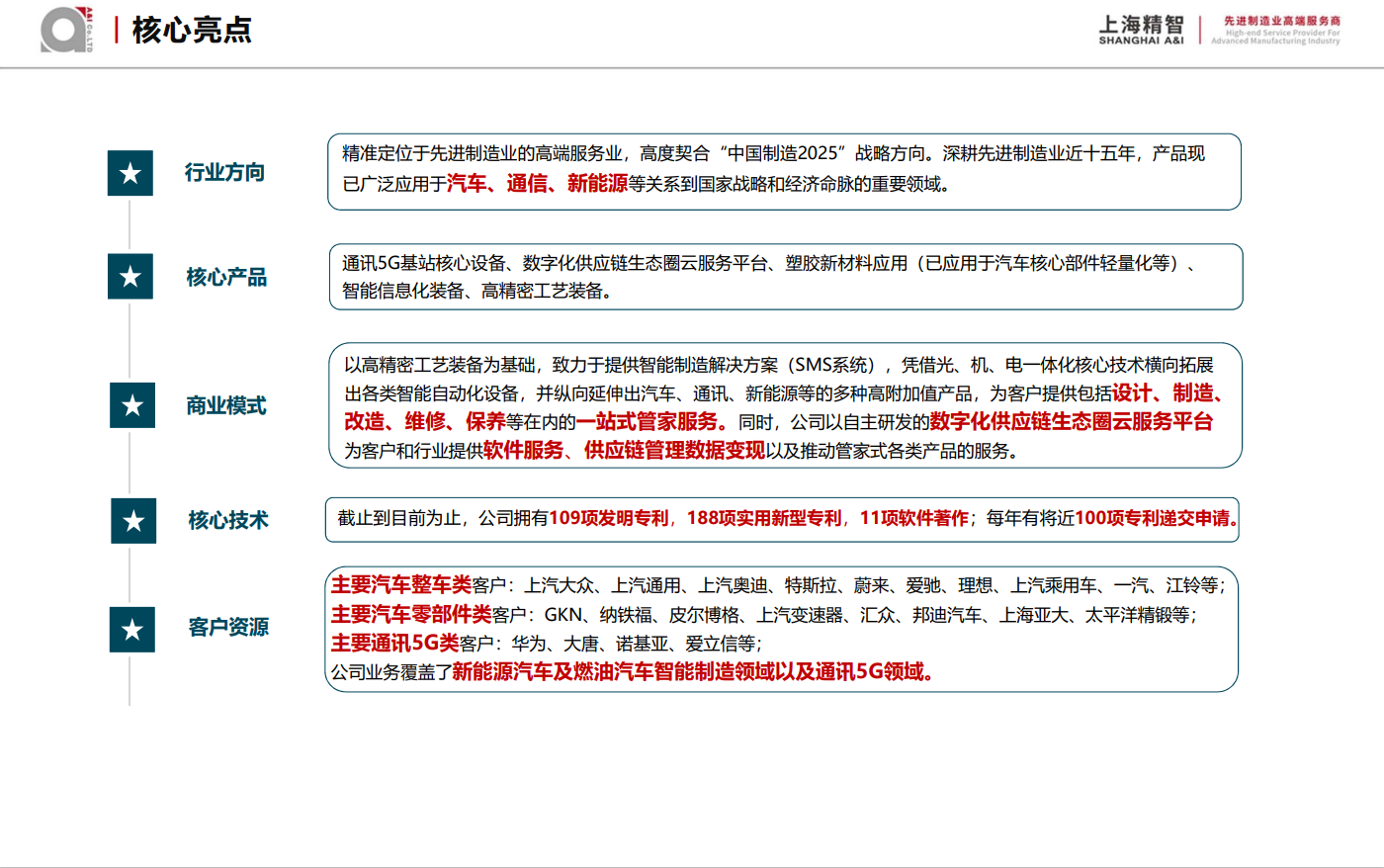Click the text box starting with 通讯5G基站核心设备
The width and height of the screenshot is (1384, 868).
[785, 277]
